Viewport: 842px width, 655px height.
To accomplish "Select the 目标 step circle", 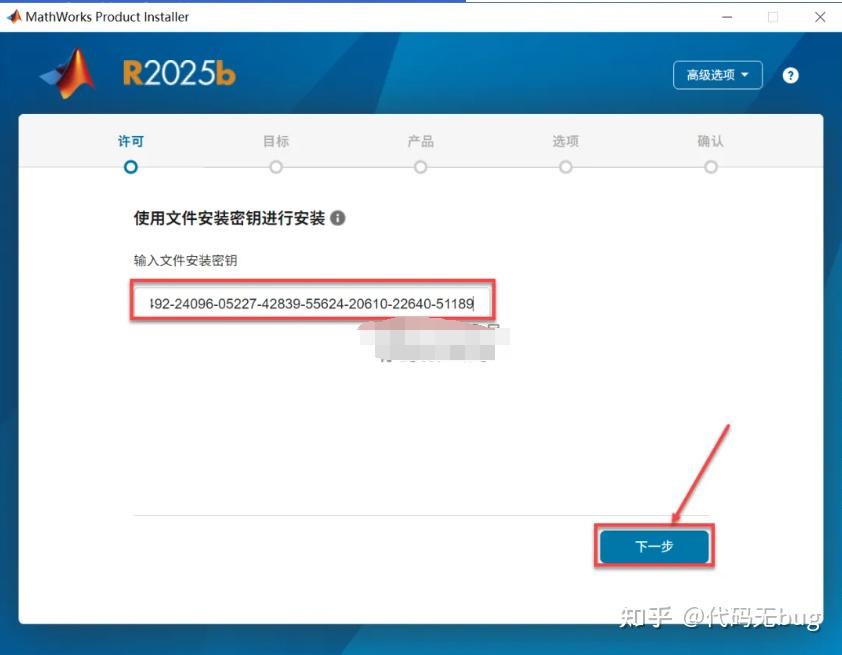I will coord(275,167).
